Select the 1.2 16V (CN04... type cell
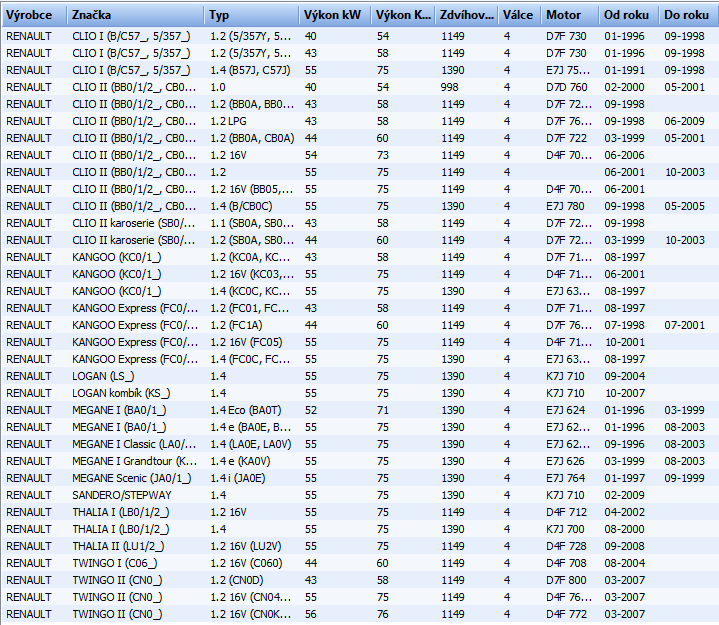This screenshot has width=719, height=625. [251, 596]
